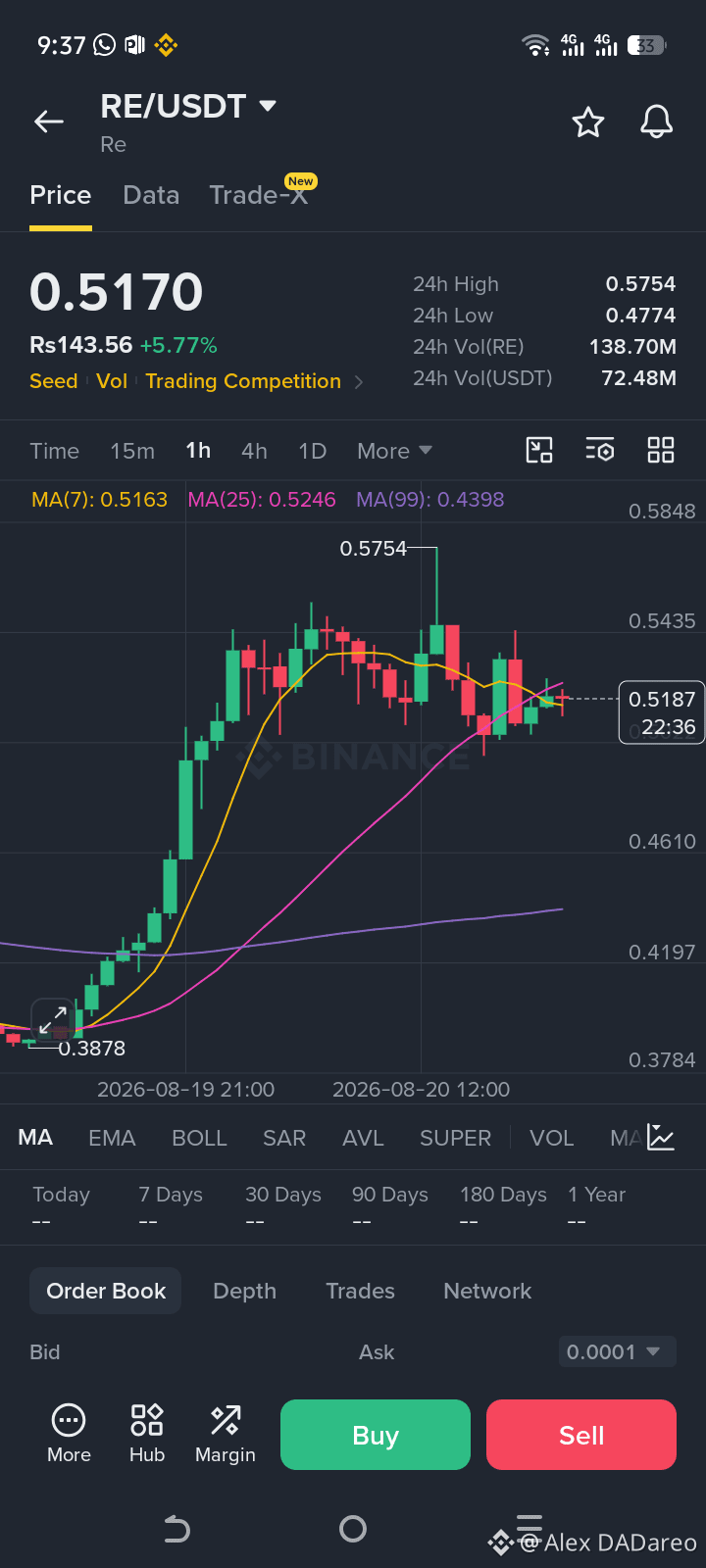
Task: Open Trading Competition link
Action: pyautogui.click(x=243, y=381)
